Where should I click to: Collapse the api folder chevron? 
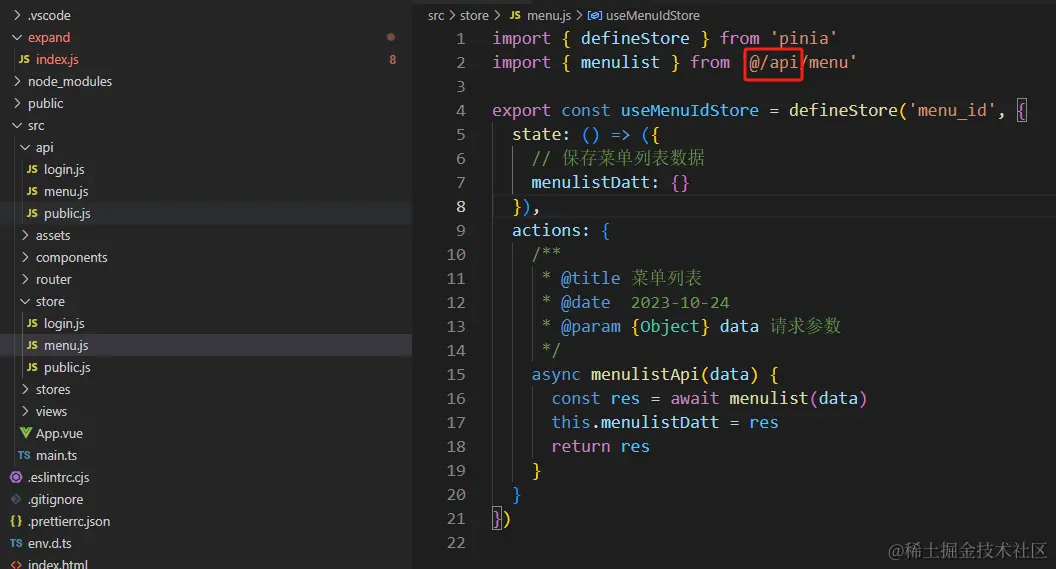(25, 147)
